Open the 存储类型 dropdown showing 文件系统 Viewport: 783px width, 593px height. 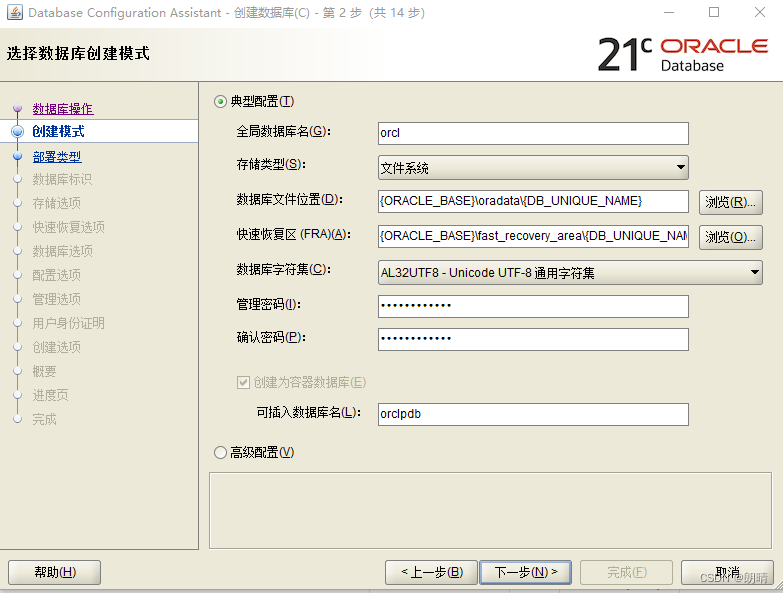coord(533,168)
